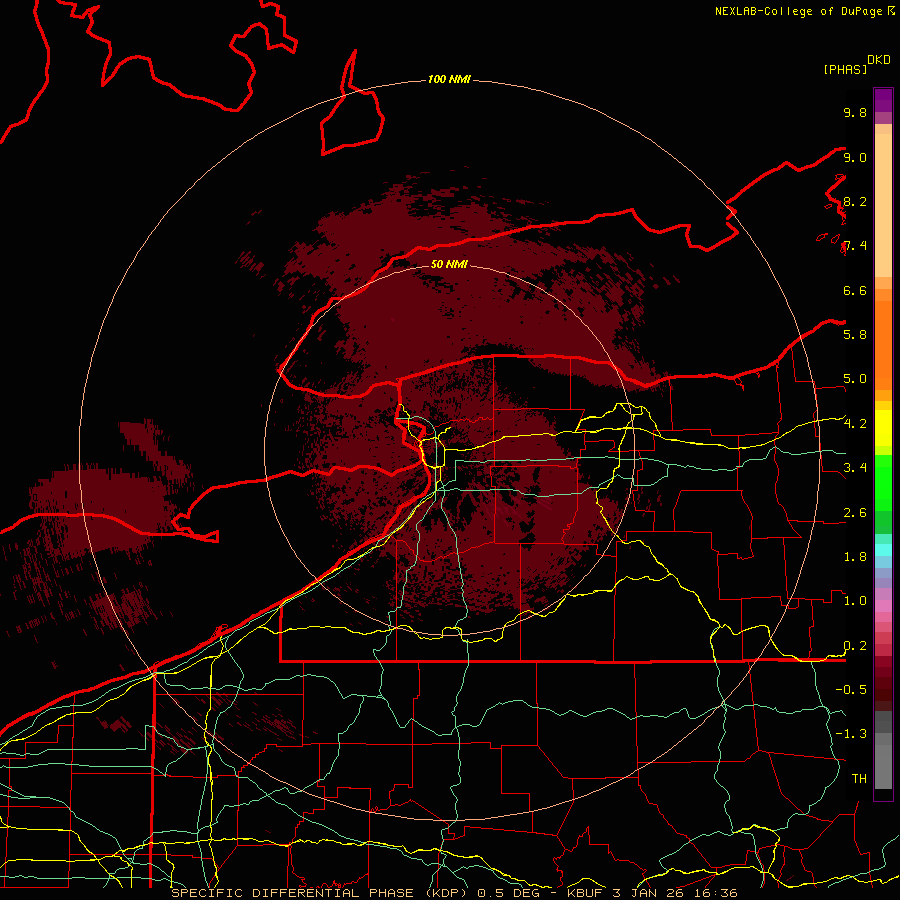
Task: Click the bright green segment of color bar
Action: (x=883, y=482)
